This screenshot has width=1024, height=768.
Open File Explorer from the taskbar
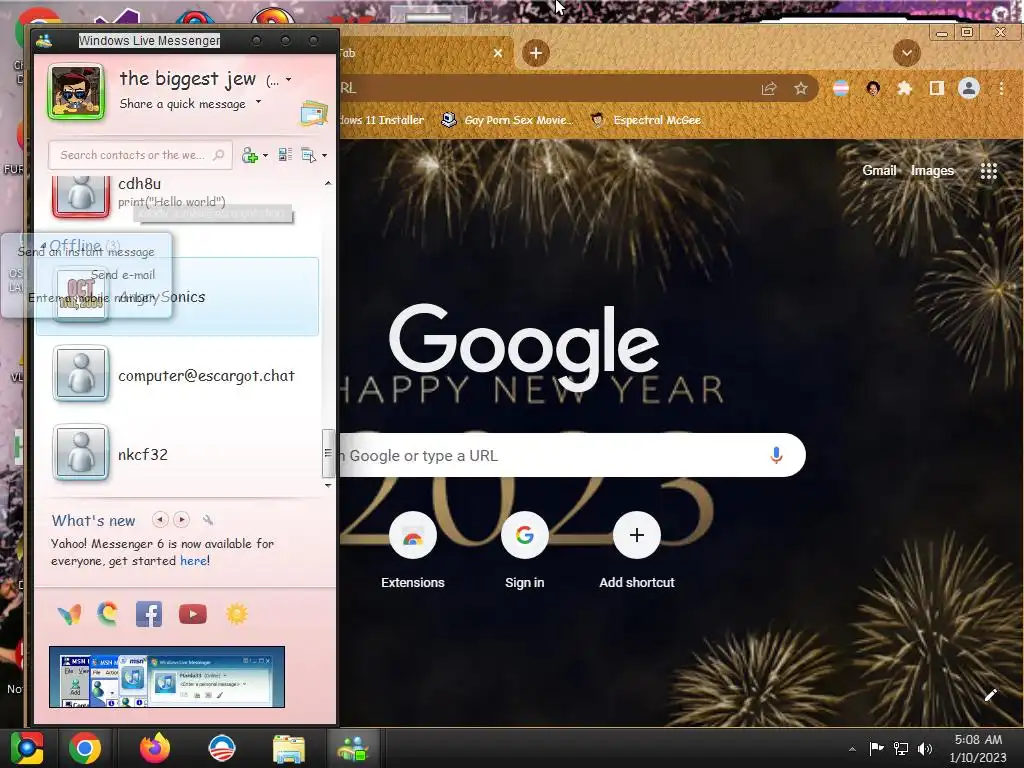289,748
